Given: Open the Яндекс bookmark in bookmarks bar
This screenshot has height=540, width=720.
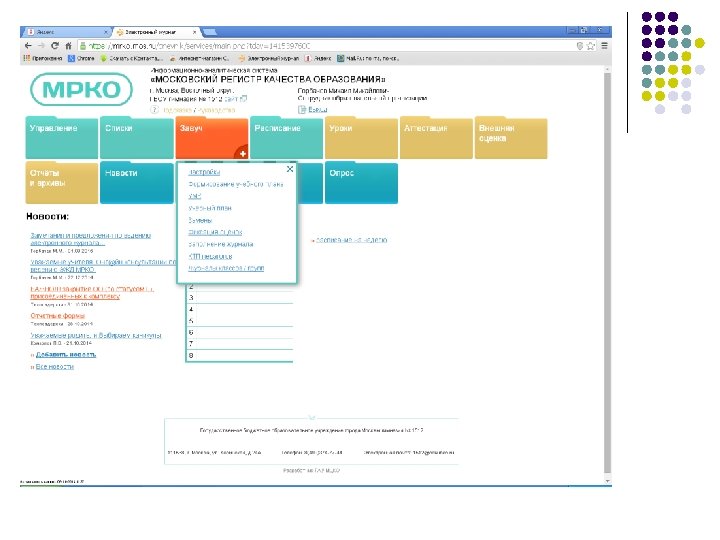Looking at the screenshot, I should click(318, 58).
